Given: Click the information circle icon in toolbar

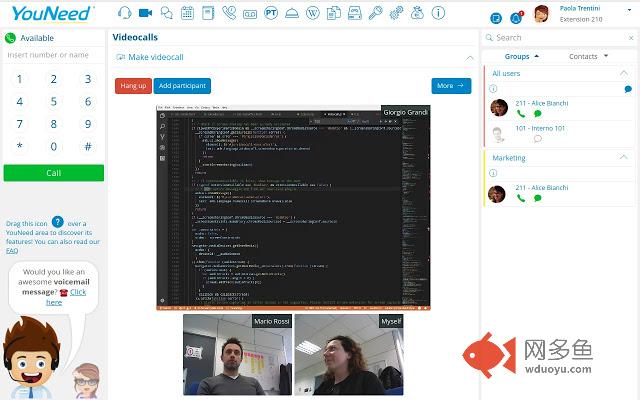Looking at the screenshot, I should click(x=438, y=13).
